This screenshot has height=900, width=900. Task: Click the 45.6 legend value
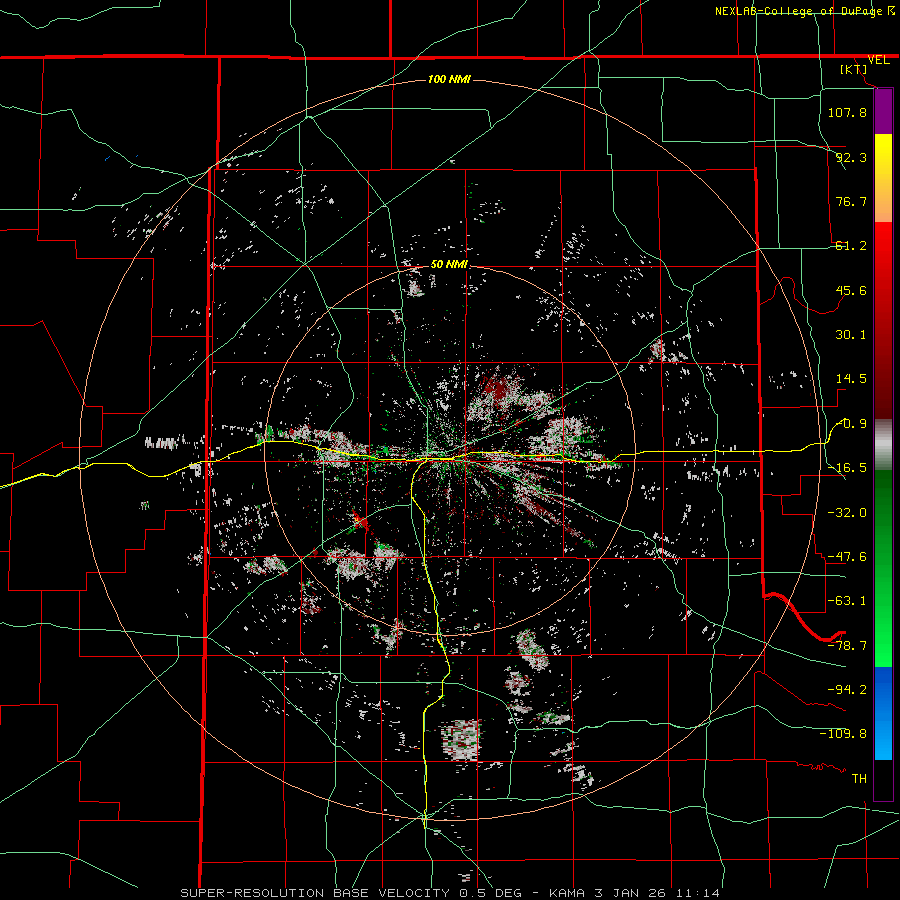pyautogui.click(x=851, y=290)
